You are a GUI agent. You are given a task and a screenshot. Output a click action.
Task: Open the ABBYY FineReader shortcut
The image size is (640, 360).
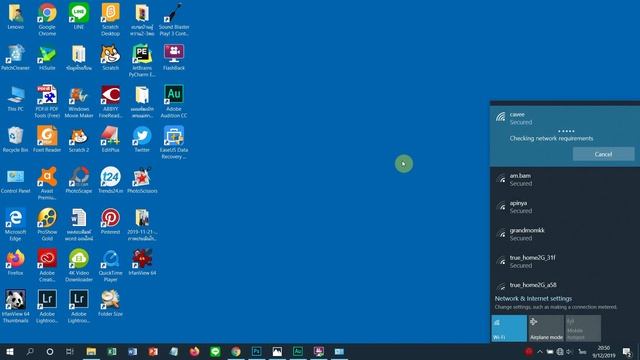pyautogui.click(x=110, y=102)
